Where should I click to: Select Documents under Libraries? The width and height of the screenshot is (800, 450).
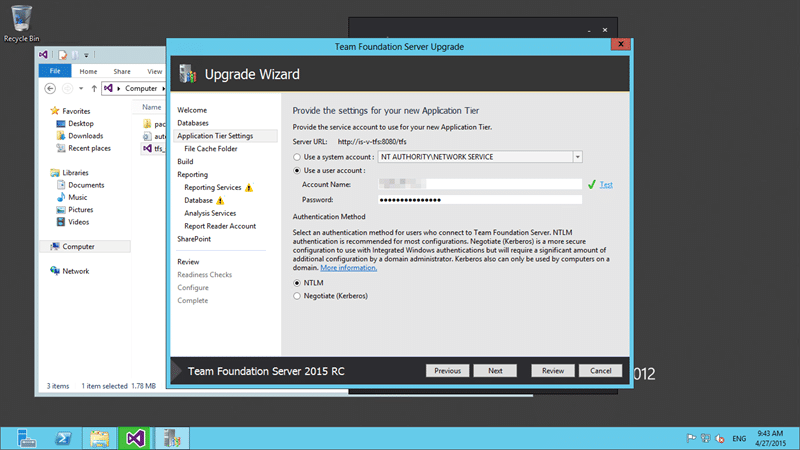(86, 185)
